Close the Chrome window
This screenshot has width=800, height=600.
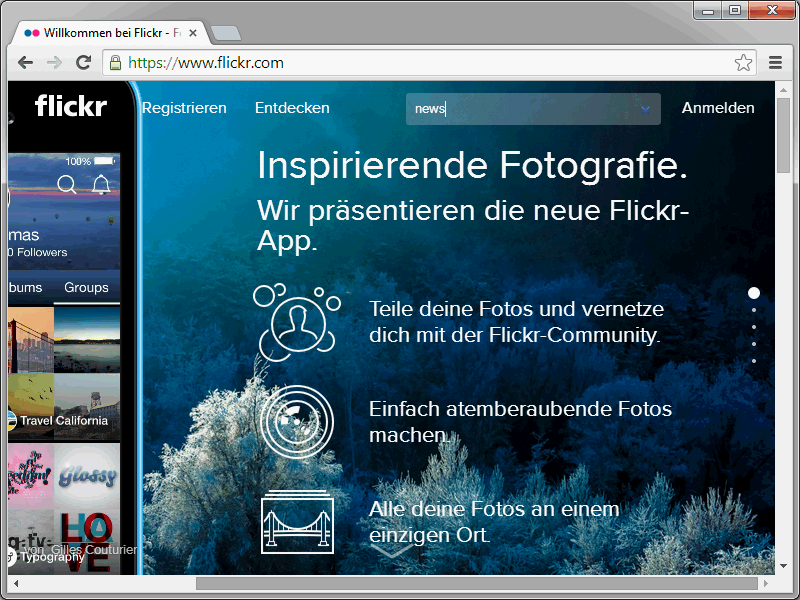772,11
